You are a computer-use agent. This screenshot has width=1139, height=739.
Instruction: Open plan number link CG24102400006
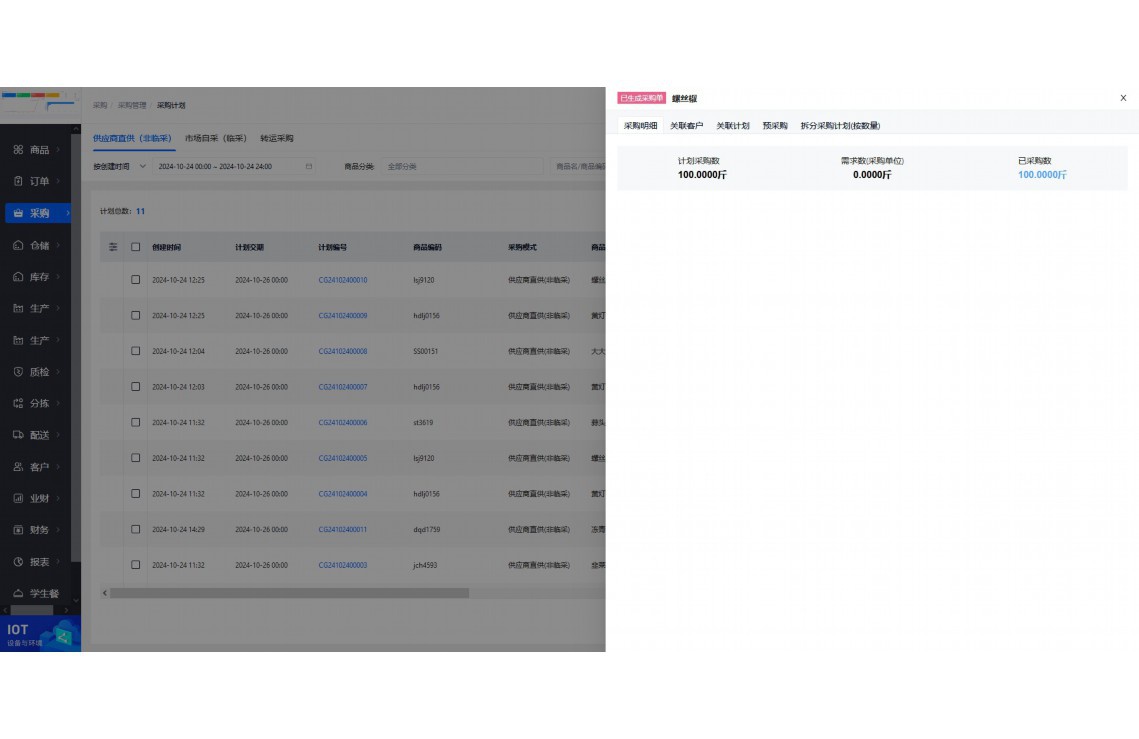343,423
